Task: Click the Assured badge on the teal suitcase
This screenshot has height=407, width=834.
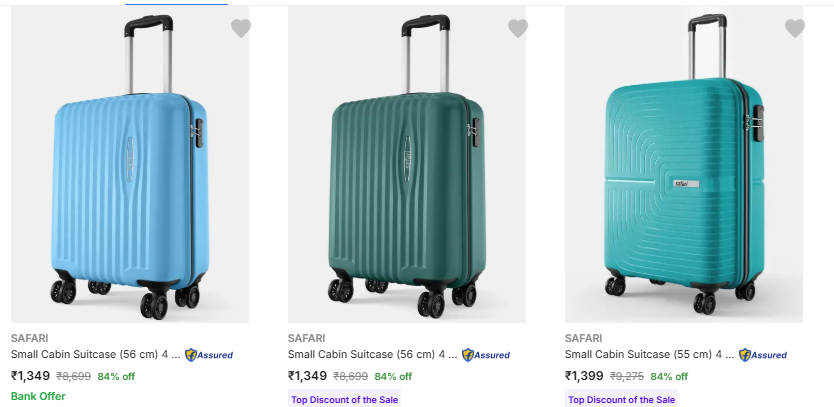Action: coord(763,354)
